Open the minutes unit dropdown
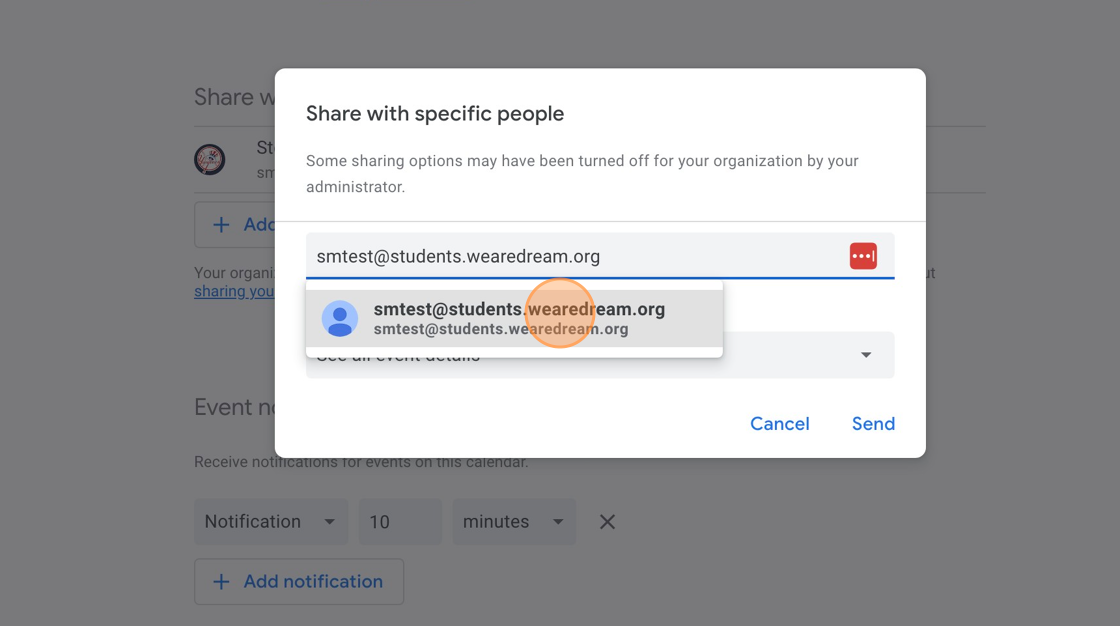Screen dimensions: 1120x626 [x=514, y=522]
